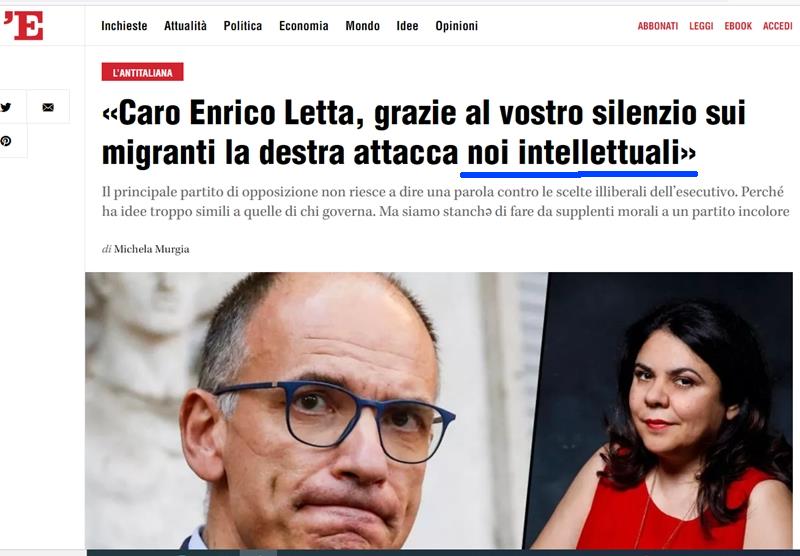Click the red L'Espresso logo
Screen dimensions: 800x556
(23, 25)
